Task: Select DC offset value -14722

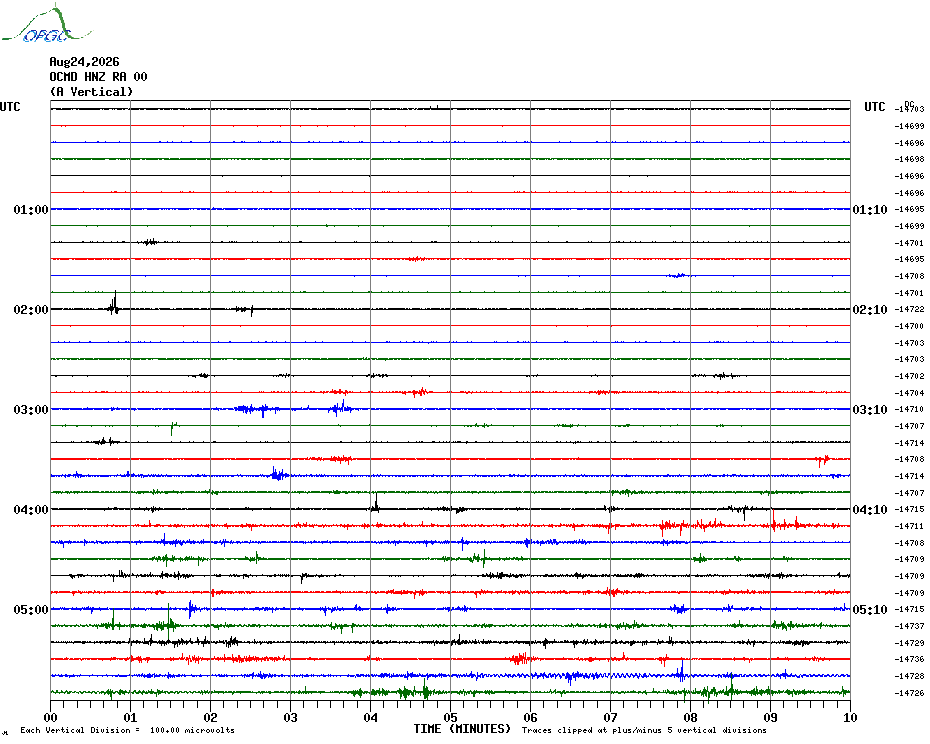Action: [x=909, y=310]
